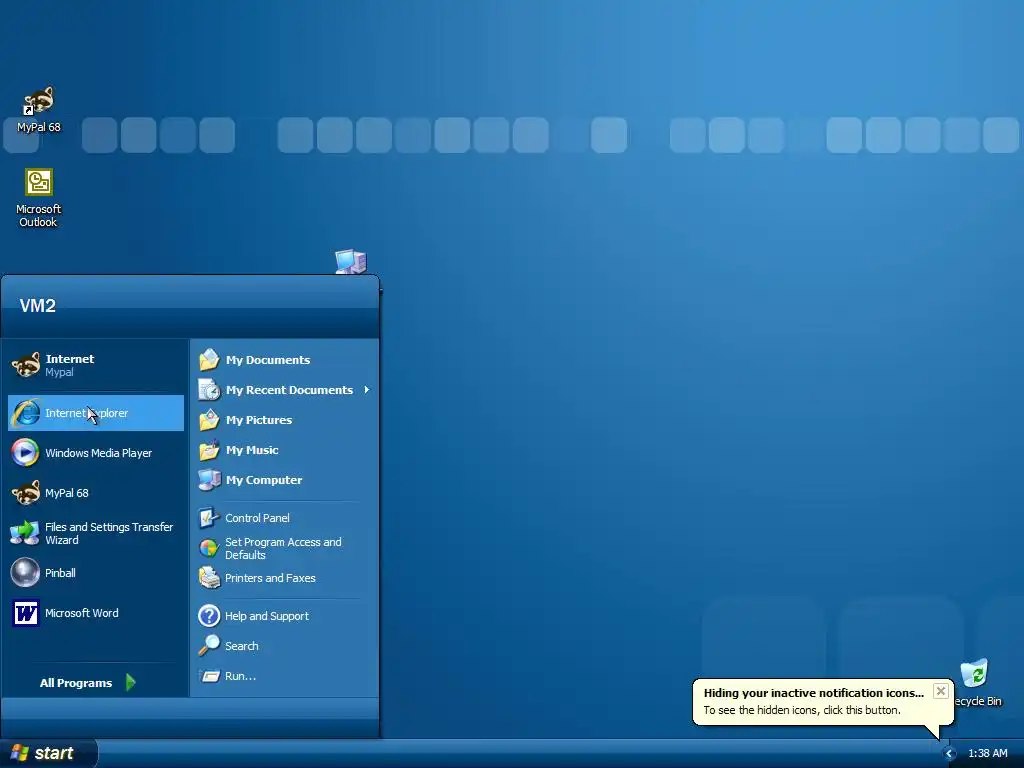Open Help and Support question mark icon
1024x768 pixels.
209,616
